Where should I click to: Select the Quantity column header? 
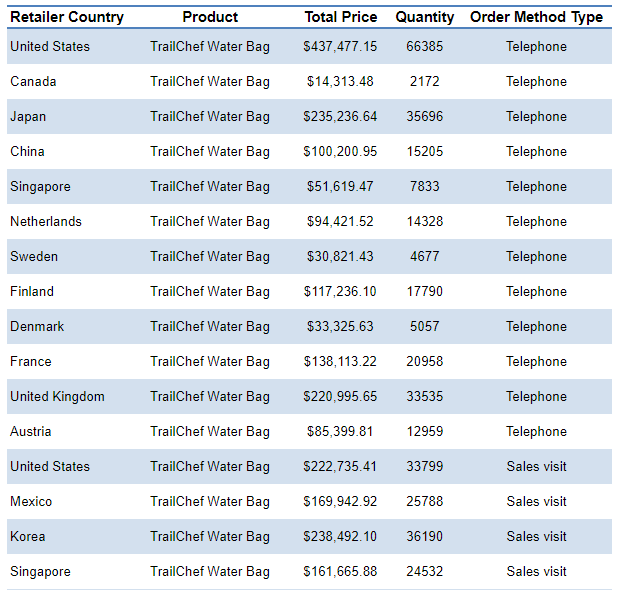tap(424, 17)
